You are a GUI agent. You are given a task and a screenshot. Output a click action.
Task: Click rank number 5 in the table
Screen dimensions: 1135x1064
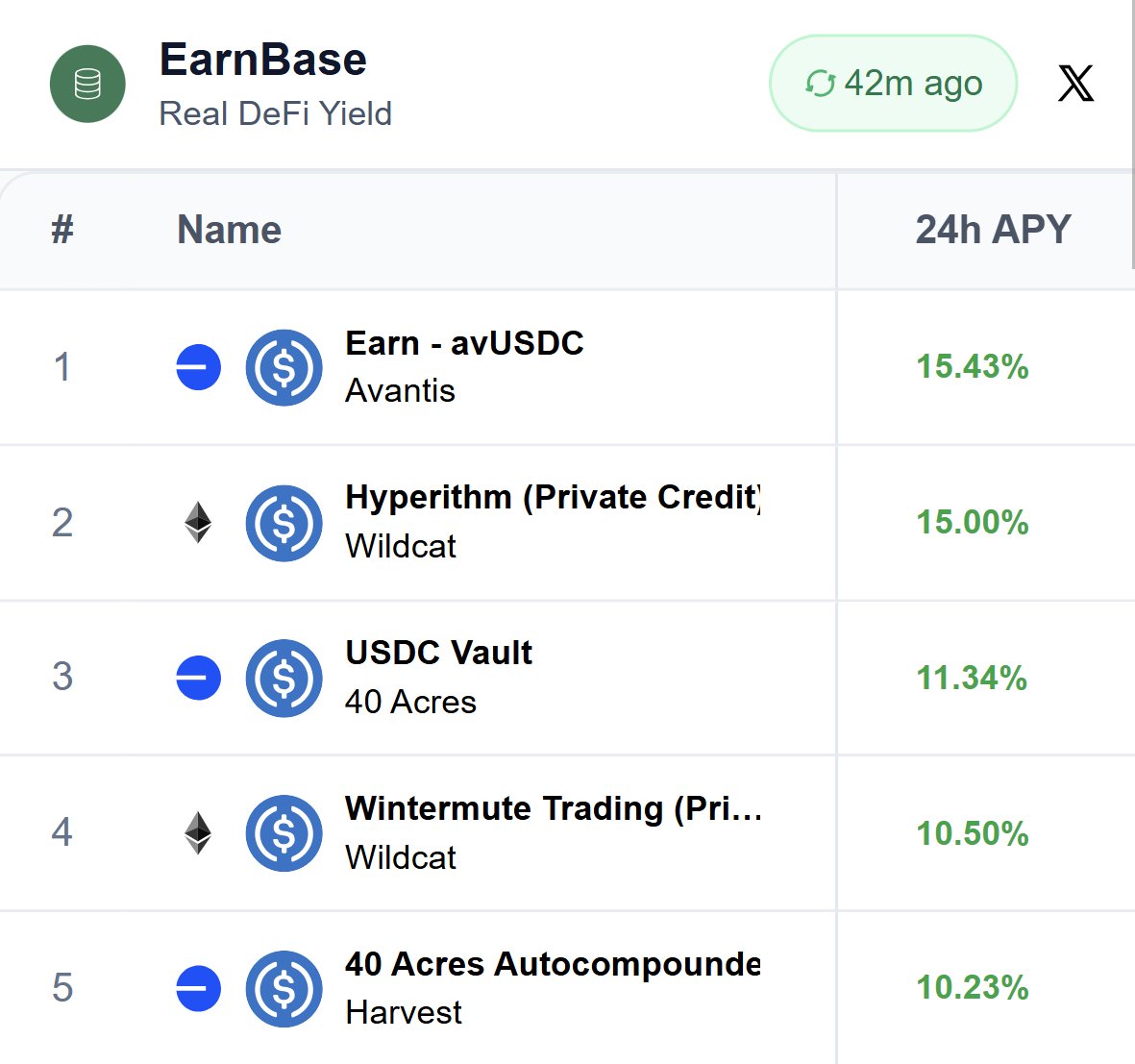tap(62, 987)
